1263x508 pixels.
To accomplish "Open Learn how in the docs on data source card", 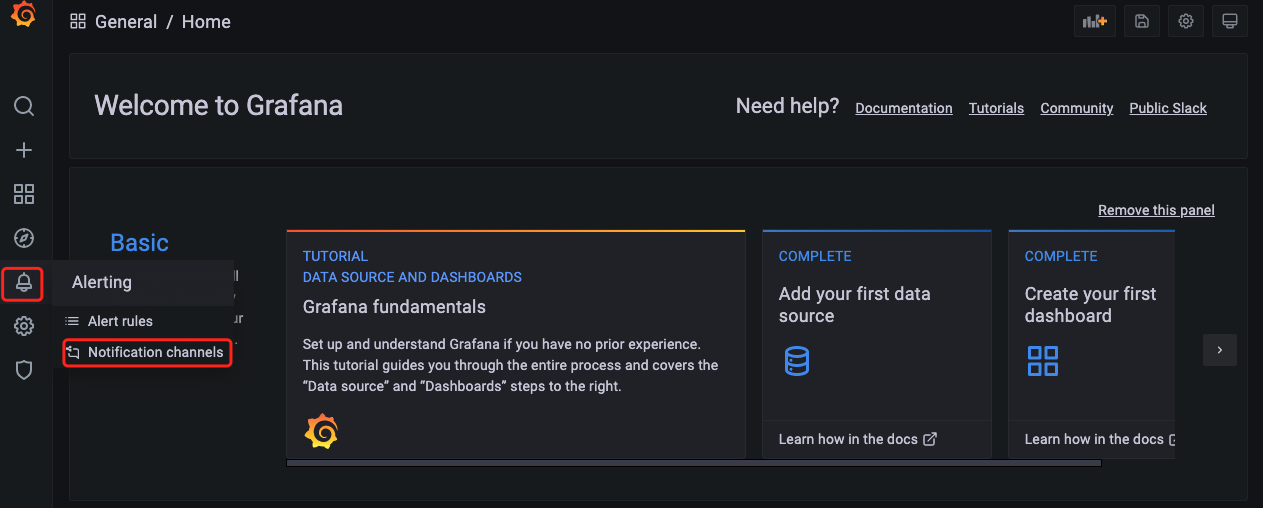I will (x=848, y=439).
